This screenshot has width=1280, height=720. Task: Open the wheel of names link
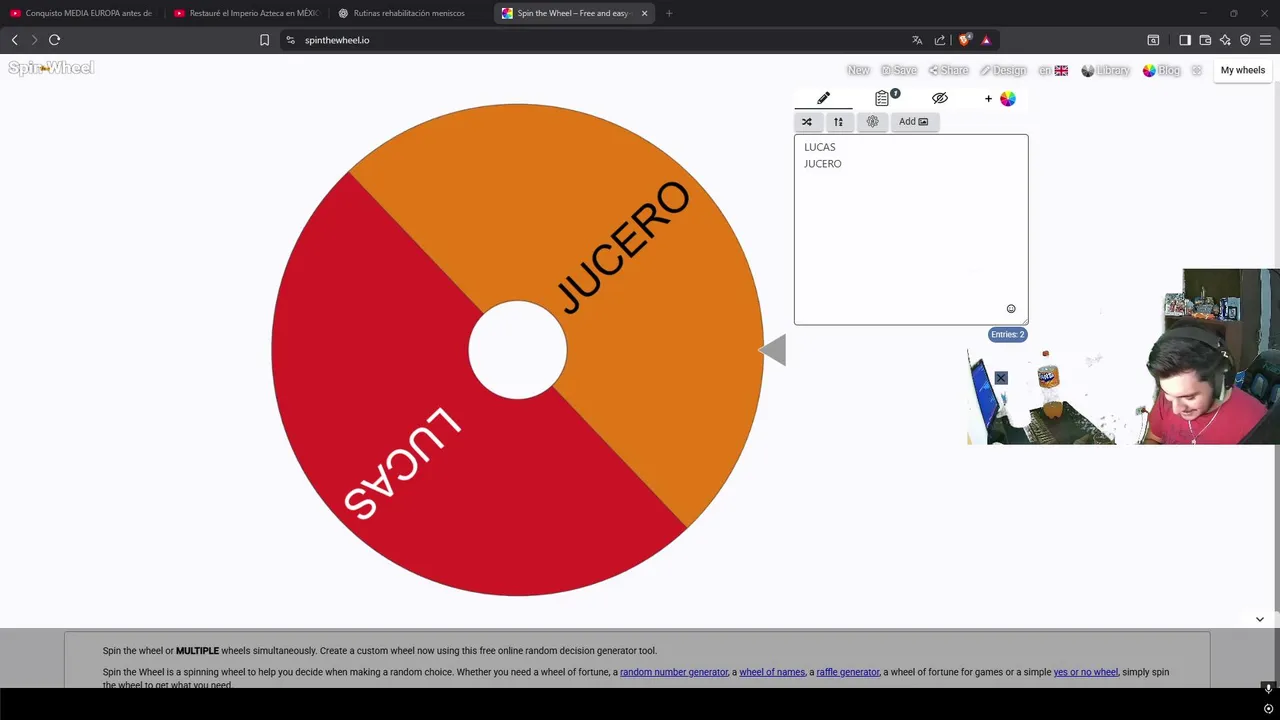pyautogui.click(x=772, y=672)
